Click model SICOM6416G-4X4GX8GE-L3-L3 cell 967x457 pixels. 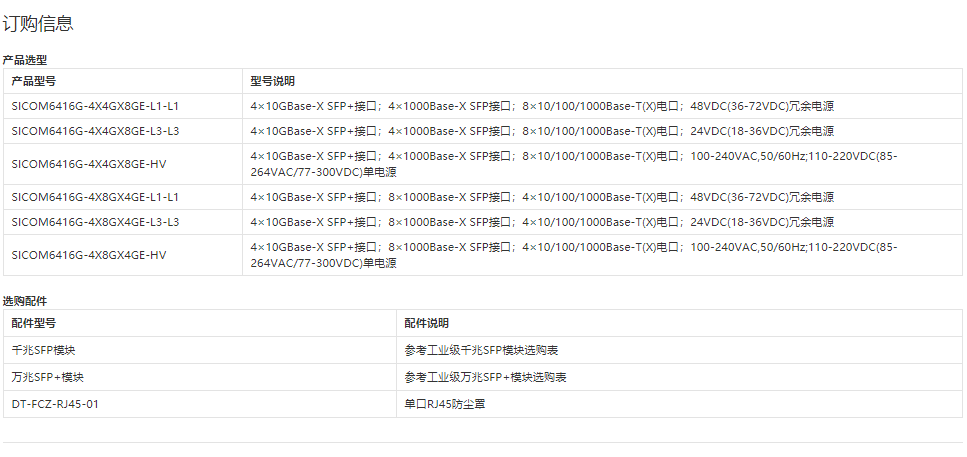95,131
